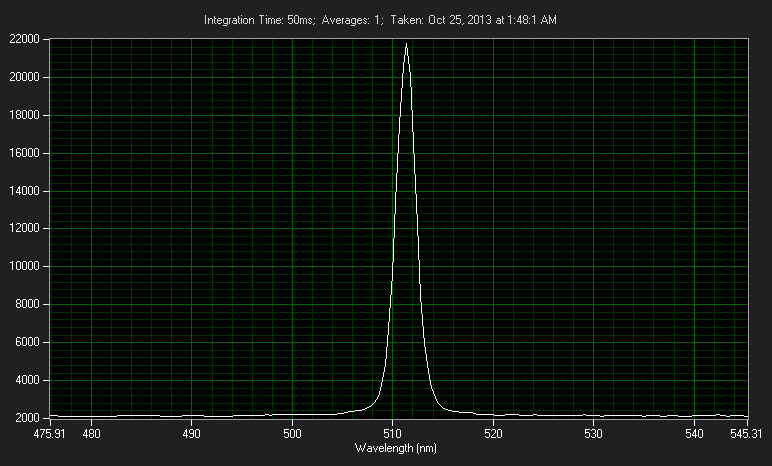Click the y-axis value 12000
This screenshot has height=466, width=772.
pos(25,229)
